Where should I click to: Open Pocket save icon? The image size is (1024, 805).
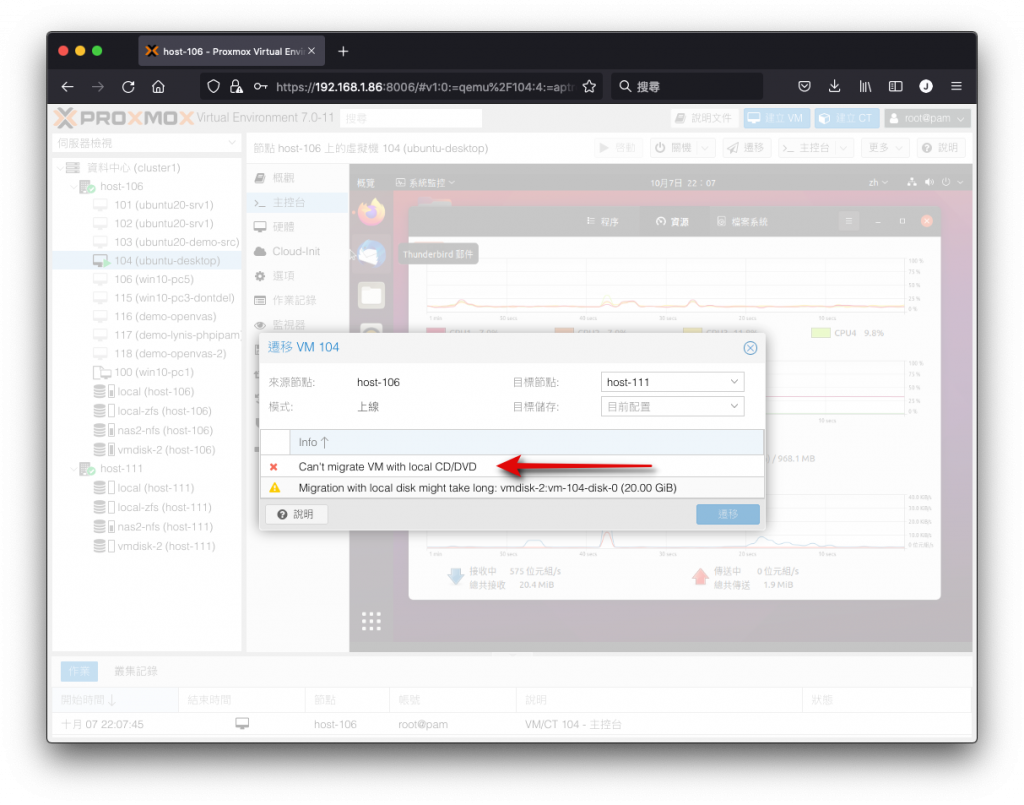[804, 86]
